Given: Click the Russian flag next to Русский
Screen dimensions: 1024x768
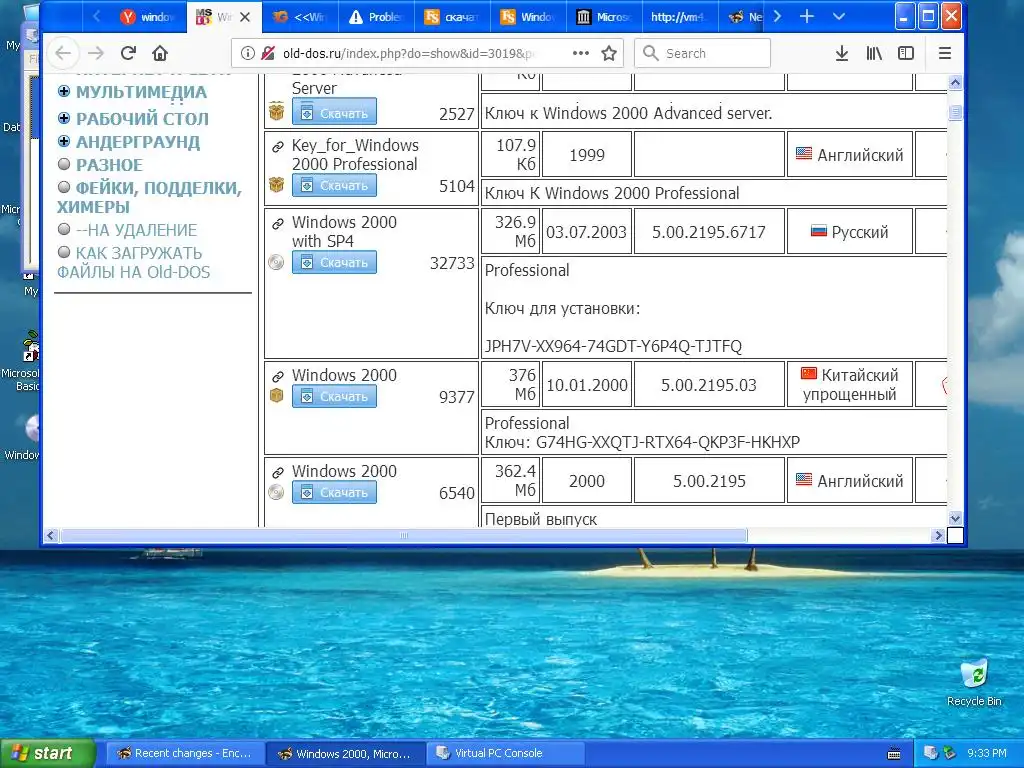Looking at the screenshot, I should click(818, 231).
